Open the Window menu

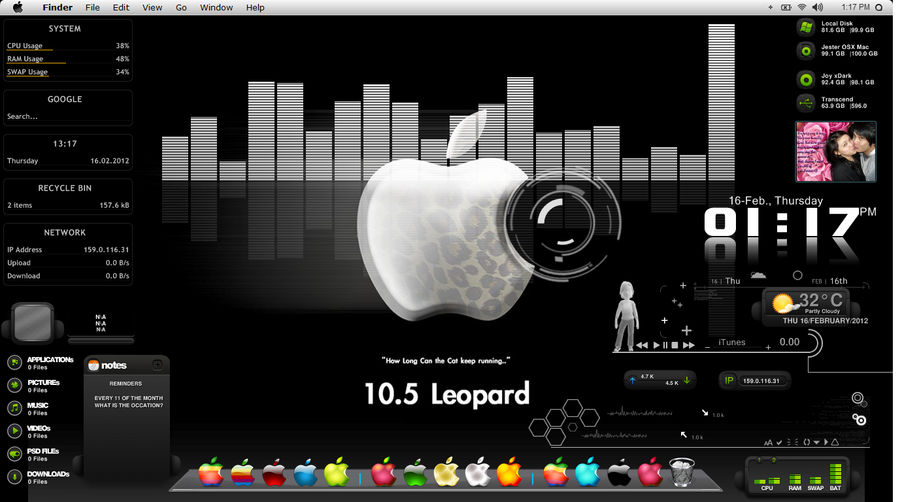[x=216, y=7]
